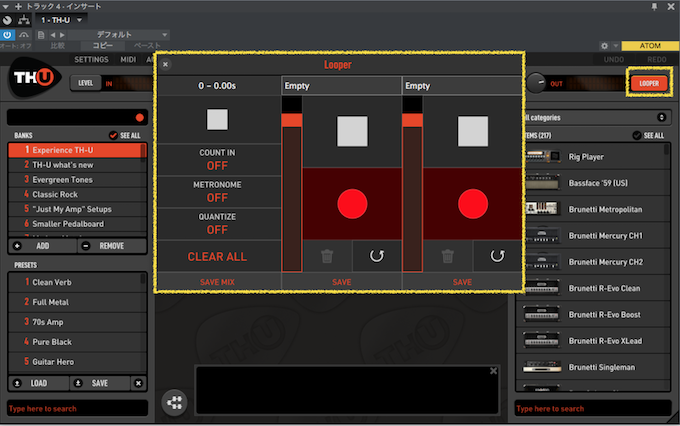
Task: Select previous preset arrow
Action: [x=52, y=35]
